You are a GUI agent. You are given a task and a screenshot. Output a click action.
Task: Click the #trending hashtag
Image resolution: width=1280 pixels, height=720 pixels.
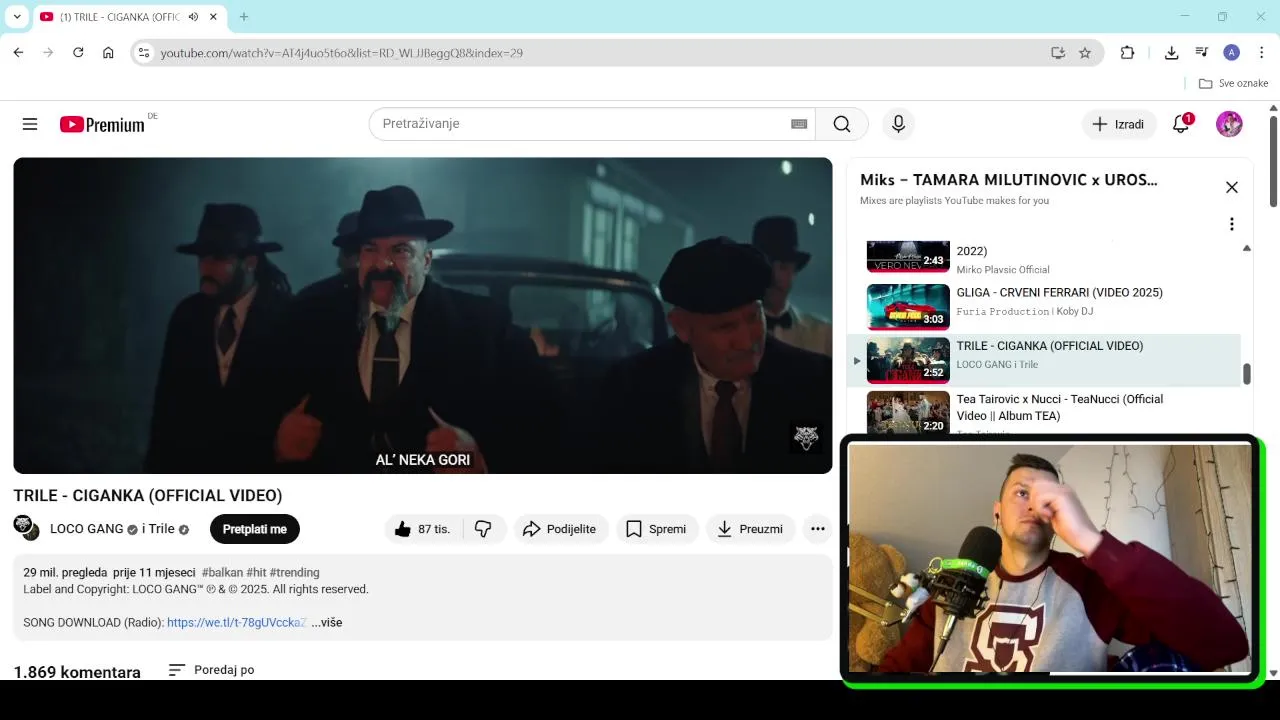point(294,573)
